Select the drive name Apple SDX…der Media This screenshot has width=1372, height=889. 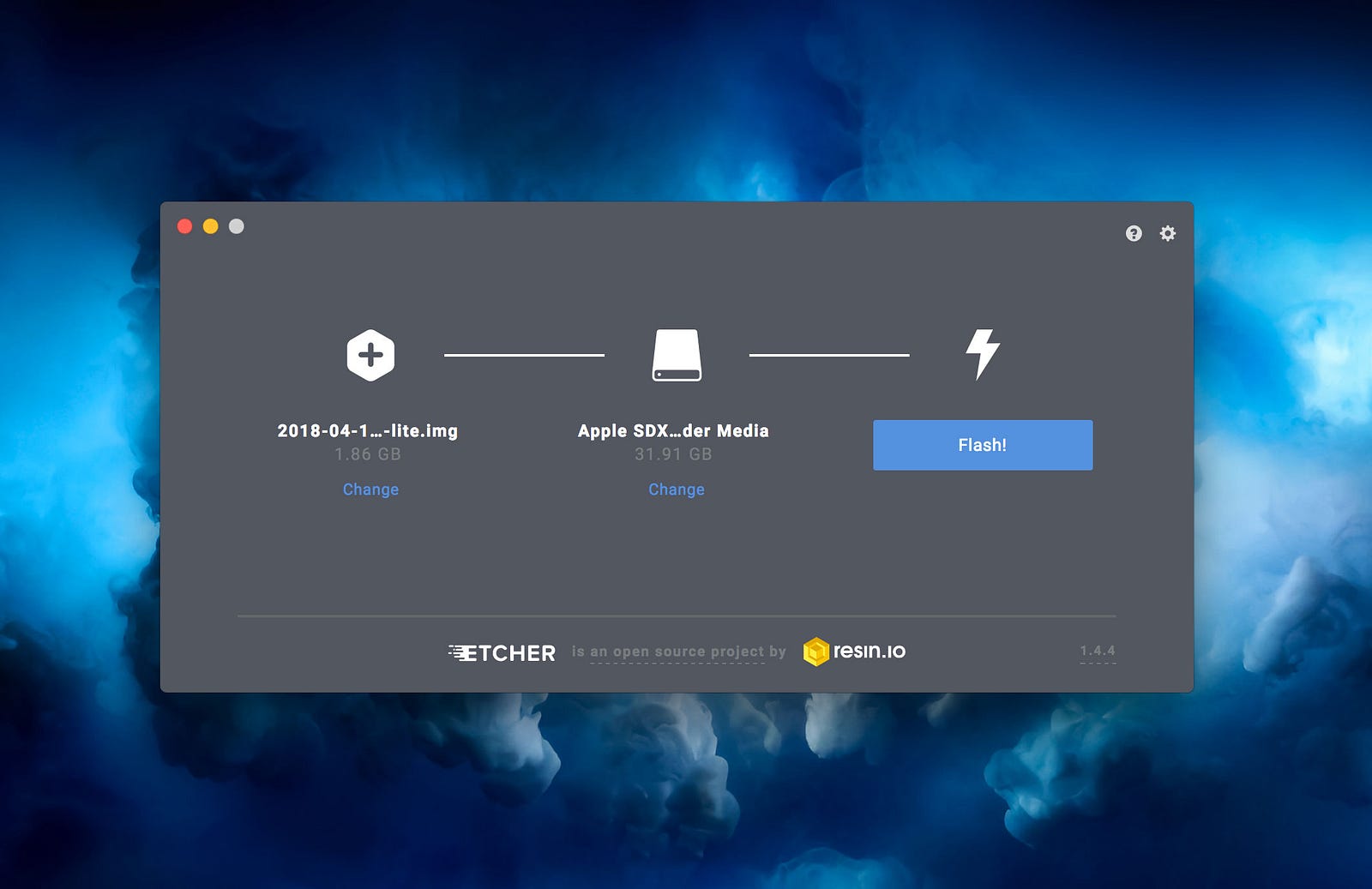[673, 430]
